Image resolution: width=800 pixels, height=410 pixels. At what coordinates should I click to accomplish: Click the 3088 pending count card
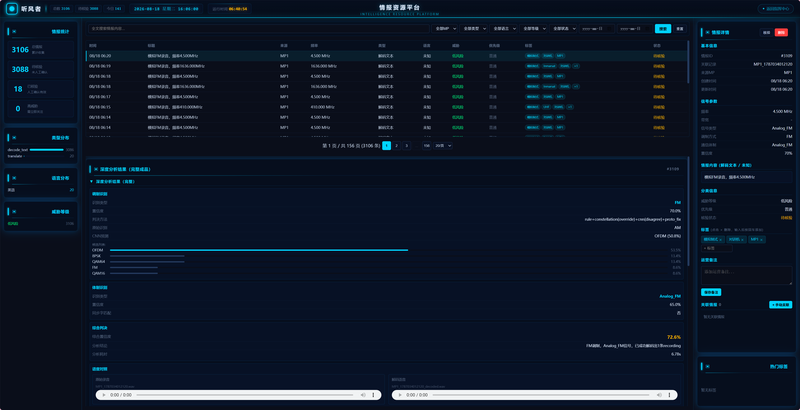tap(41, 69)
